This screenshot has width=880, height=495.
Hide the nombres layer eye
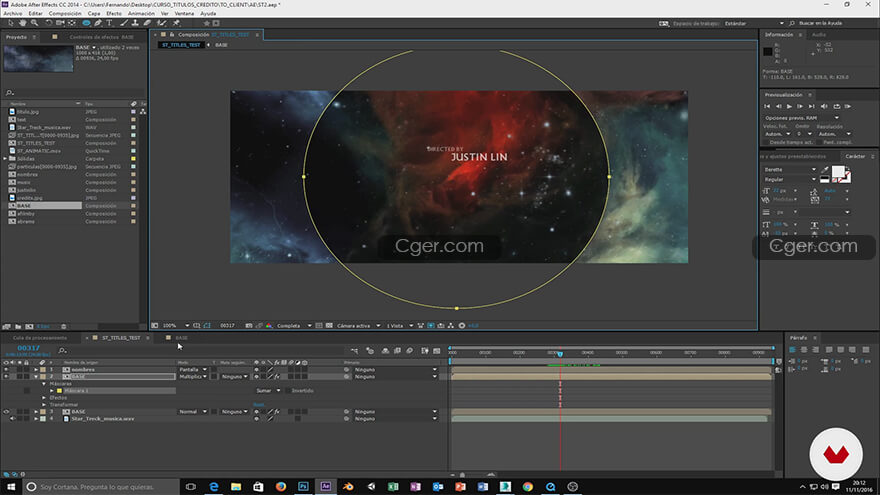coord(6,370)
